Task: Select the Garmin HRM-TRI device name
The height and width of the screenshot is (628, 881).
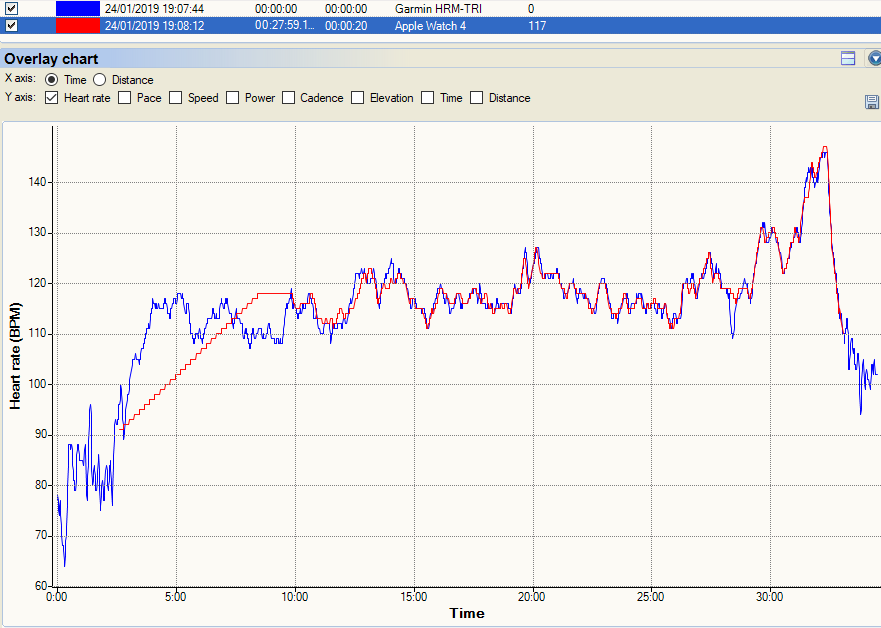Action: pyautogui.click(x=438, y=9)
